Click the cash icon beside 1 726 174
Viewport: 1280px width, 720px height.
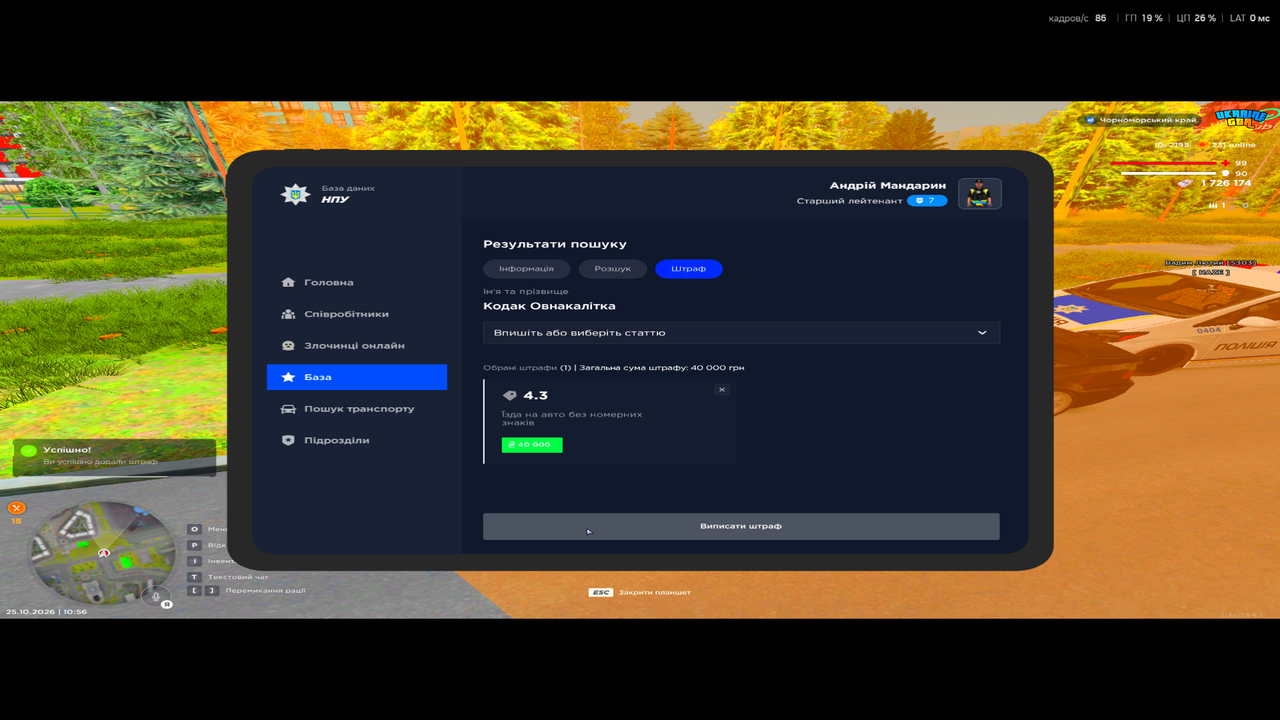pos(1185,184)
